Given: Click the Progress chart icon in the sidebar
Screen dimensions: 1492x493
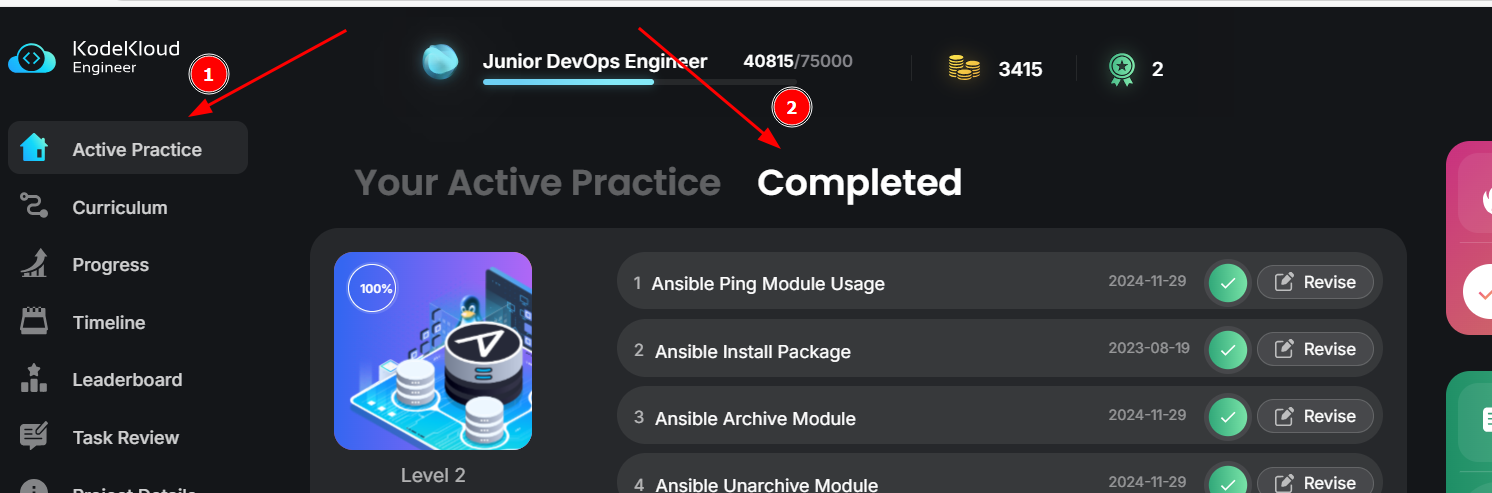Looking at the screenshot, I should [34, 264].
